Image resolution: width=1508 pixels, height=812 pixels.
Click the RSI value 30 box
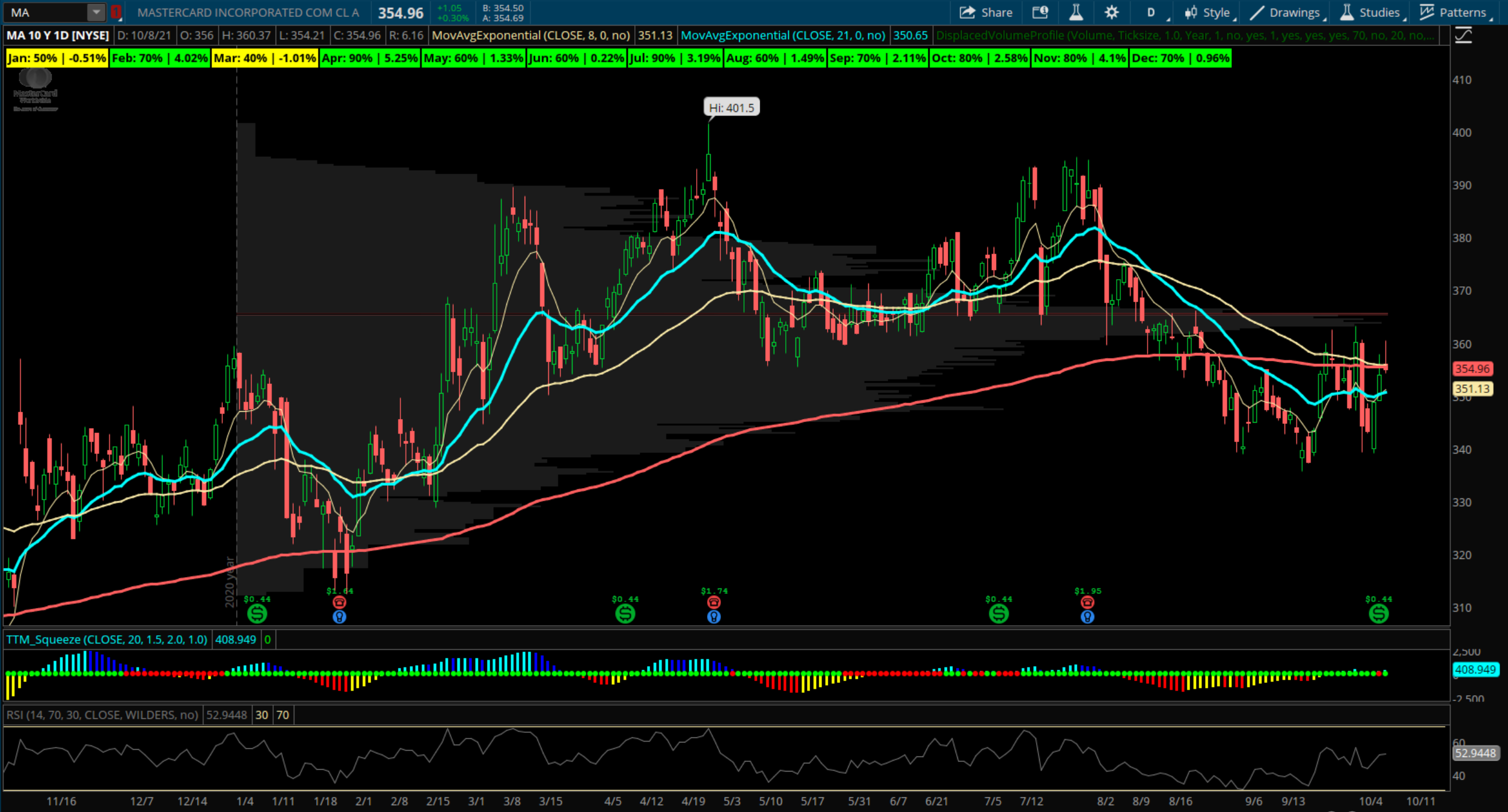pos(261,715)
